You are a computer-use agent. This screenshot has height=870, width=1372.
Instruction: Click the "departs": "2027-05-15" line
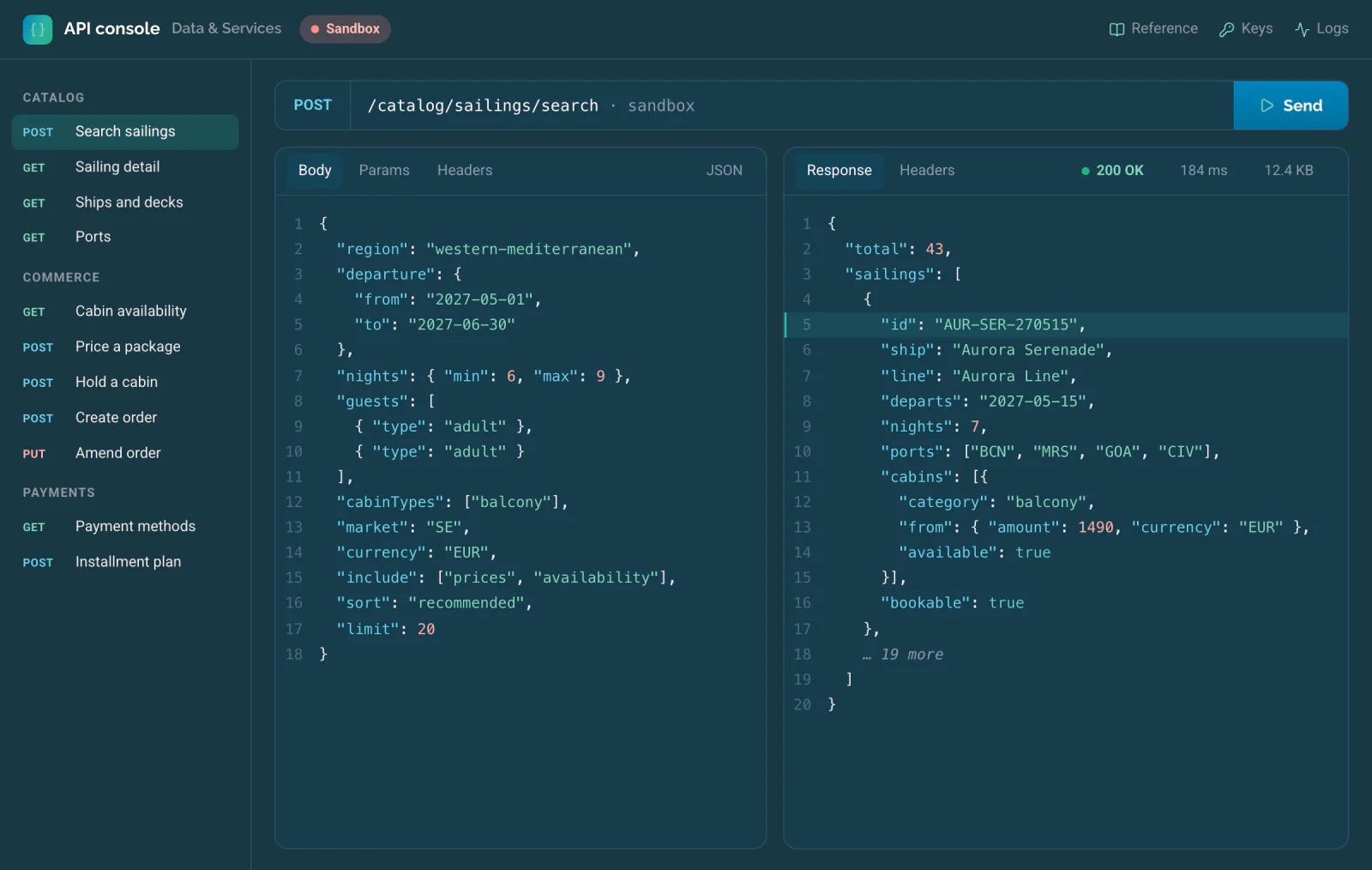987,401
